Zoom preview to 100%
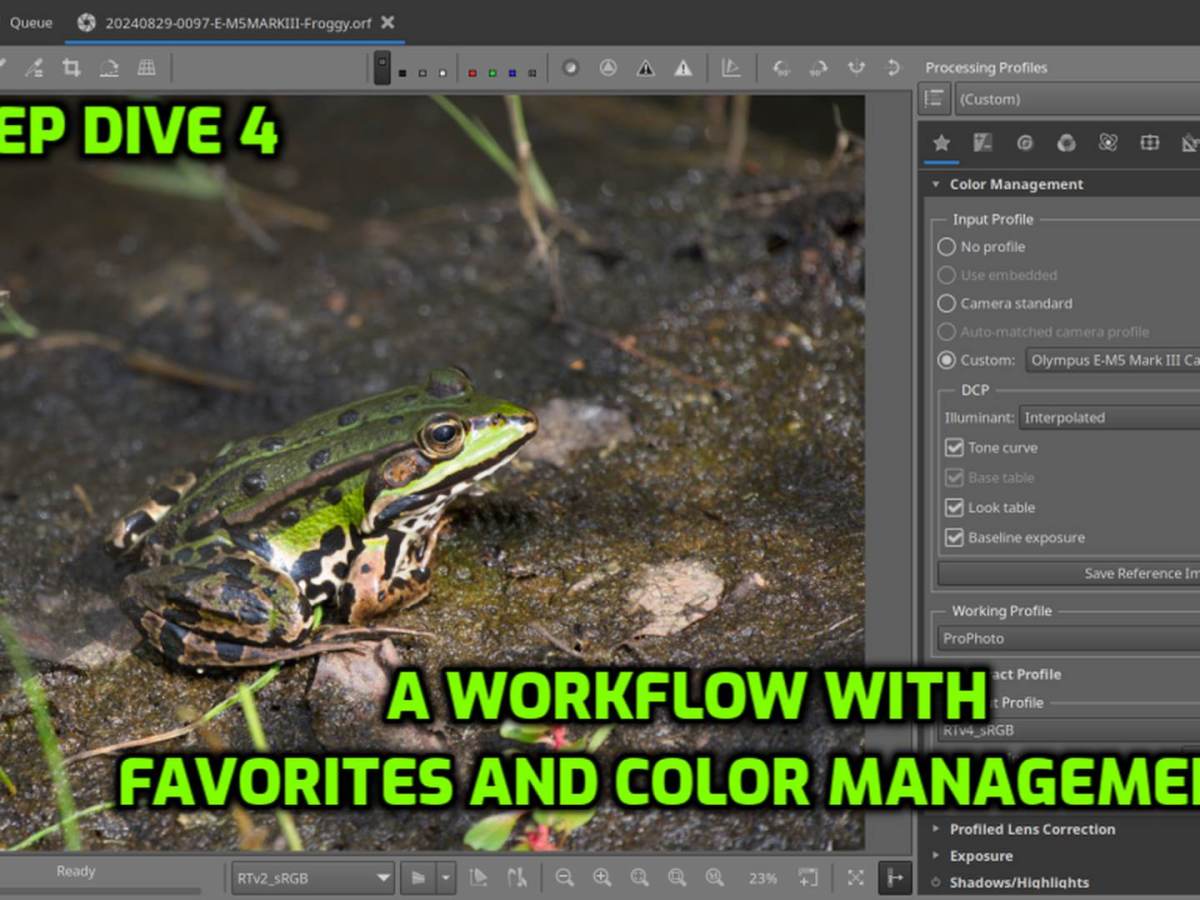 pyautogui.click(x=715, y=878)
